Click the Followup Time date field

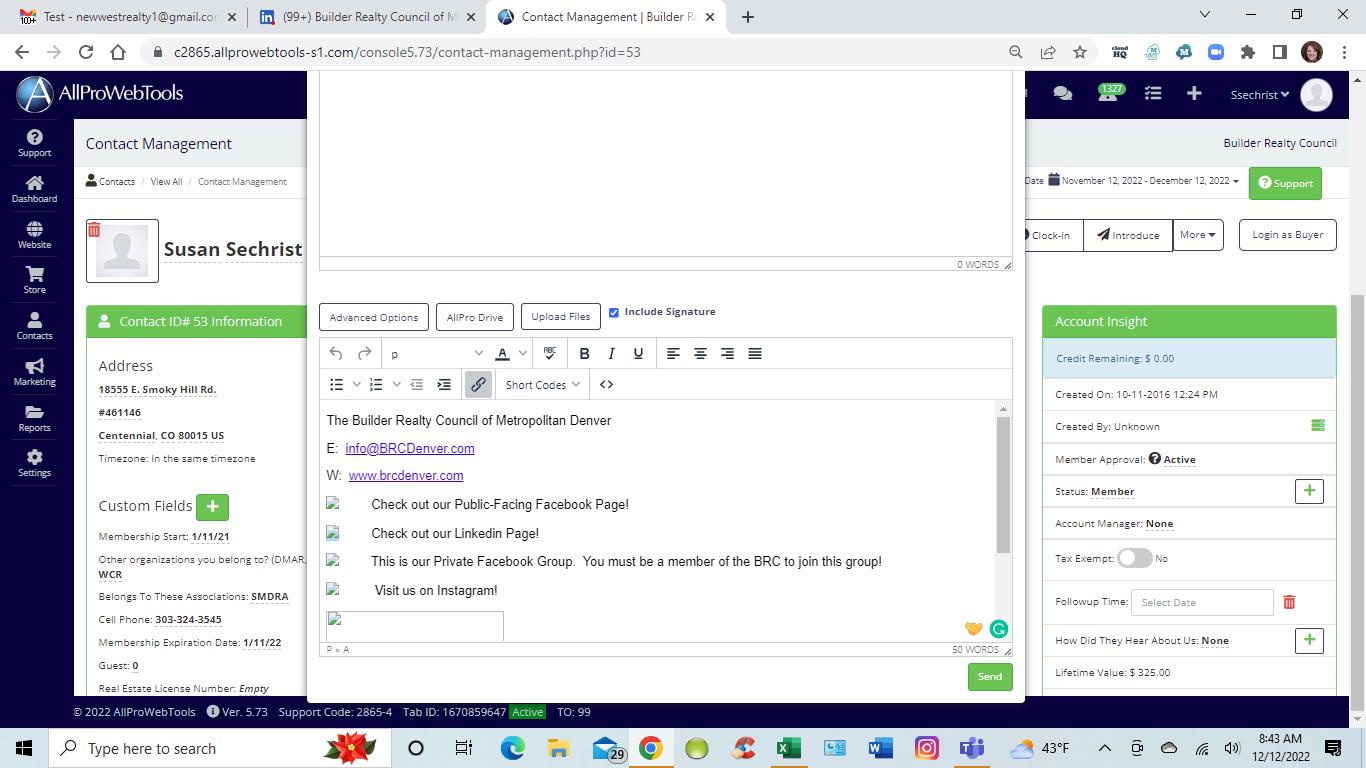tap(1202, 602)
